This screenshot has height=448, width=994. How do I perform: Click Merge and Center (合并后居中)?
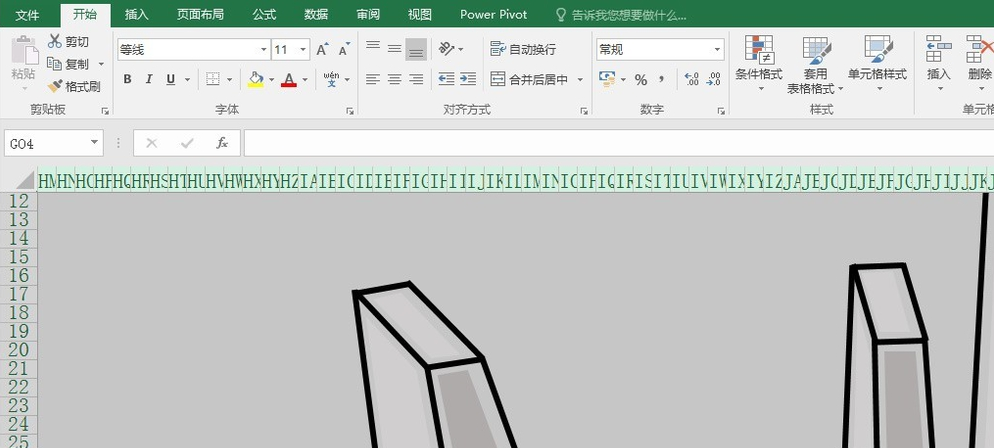coord(529,79)
